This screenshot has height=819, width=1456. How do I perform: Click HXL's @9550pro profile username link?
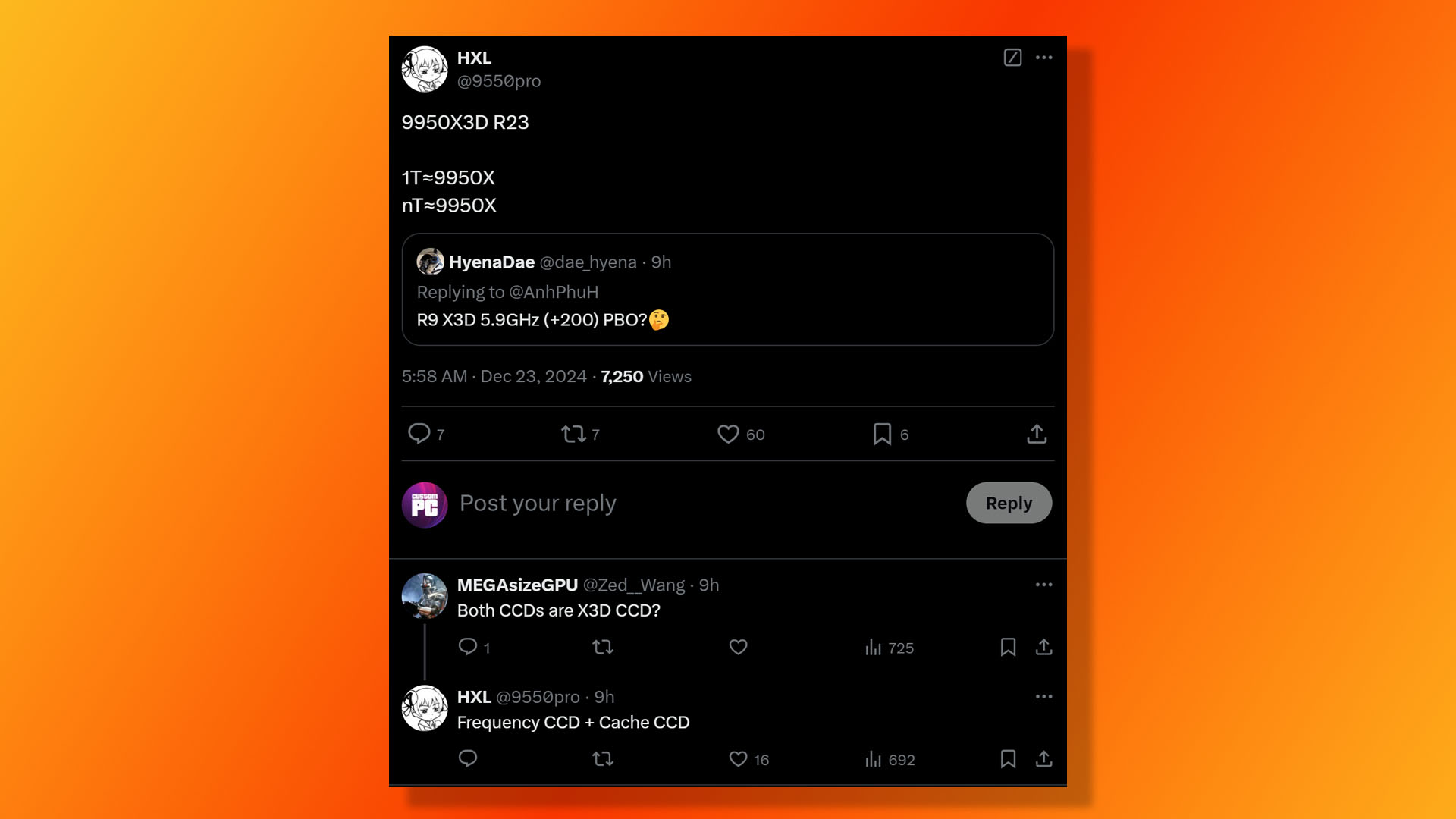498,81
